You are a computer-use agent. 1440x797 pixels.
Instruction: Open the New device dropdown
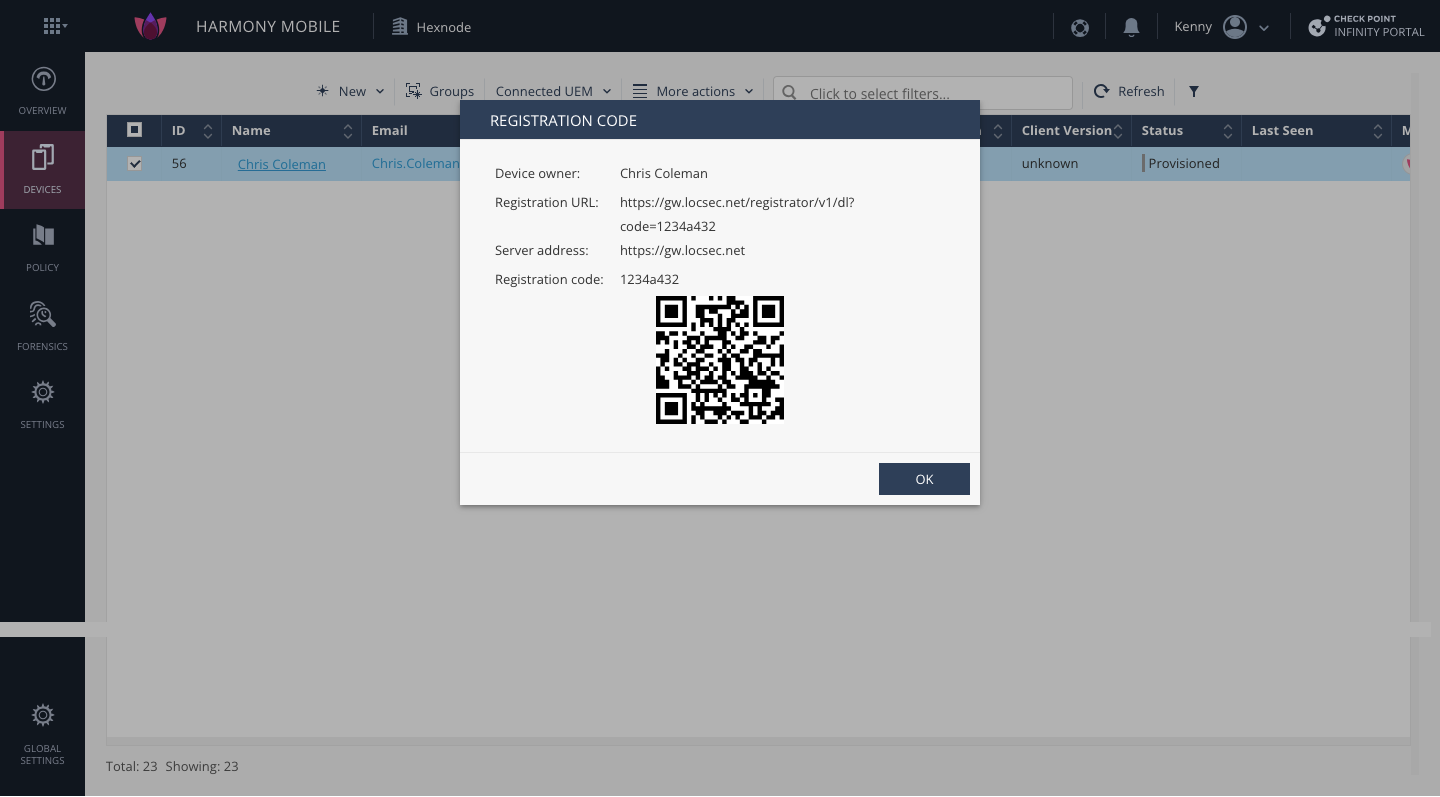[x=350, y=91]
